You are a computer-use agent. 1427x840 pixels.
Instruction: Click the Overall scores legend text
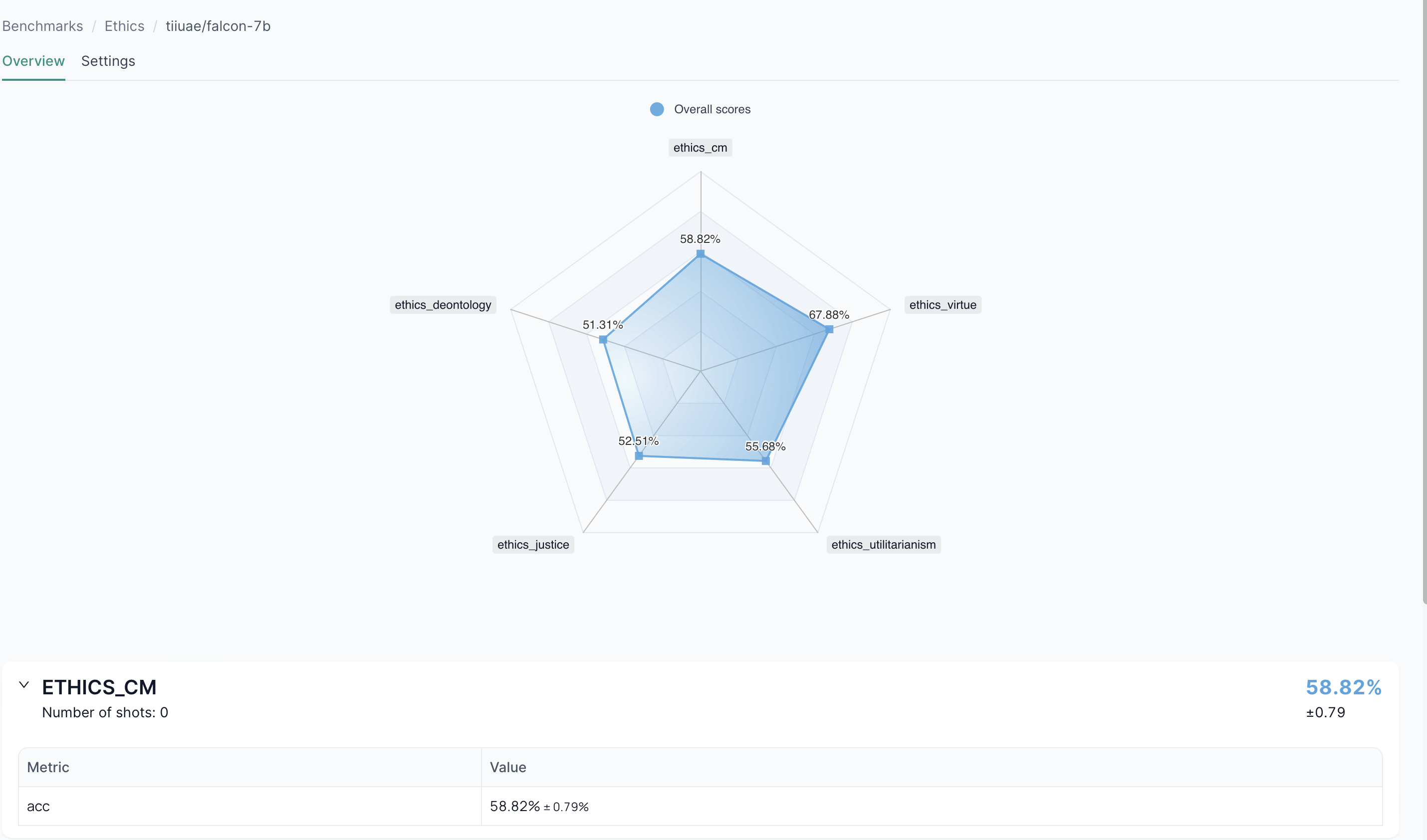pos(712,109)
